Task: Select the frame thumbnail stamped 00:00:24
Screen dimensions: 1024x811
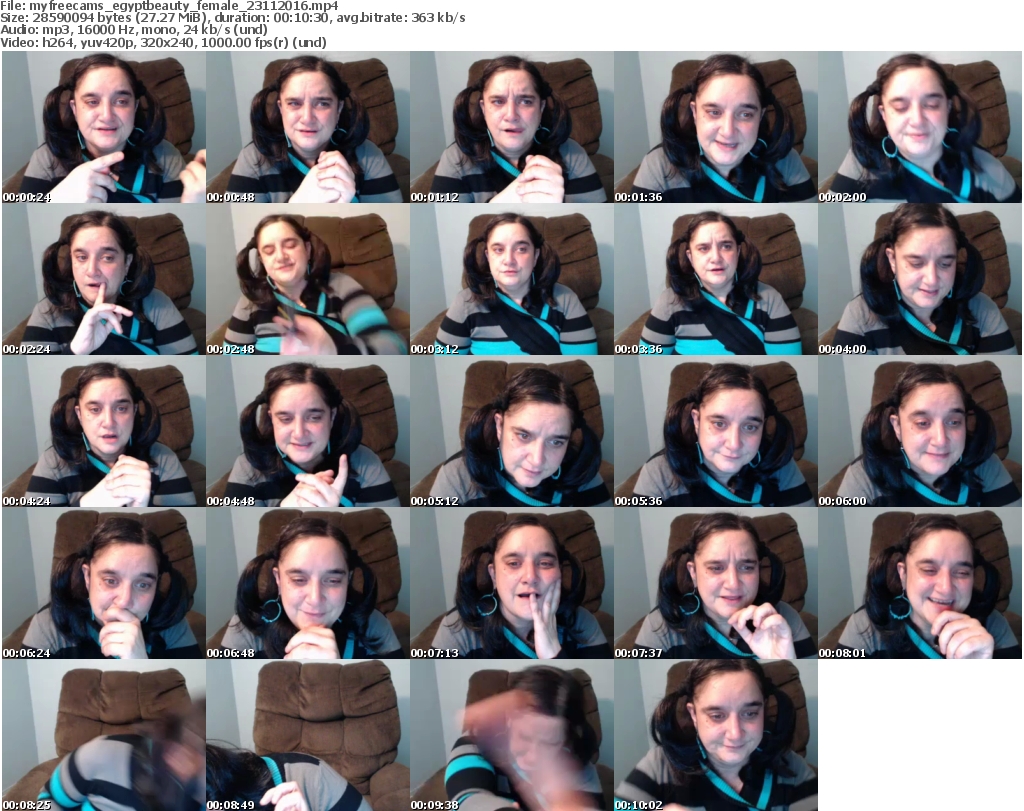Action: tap(104, 127)
